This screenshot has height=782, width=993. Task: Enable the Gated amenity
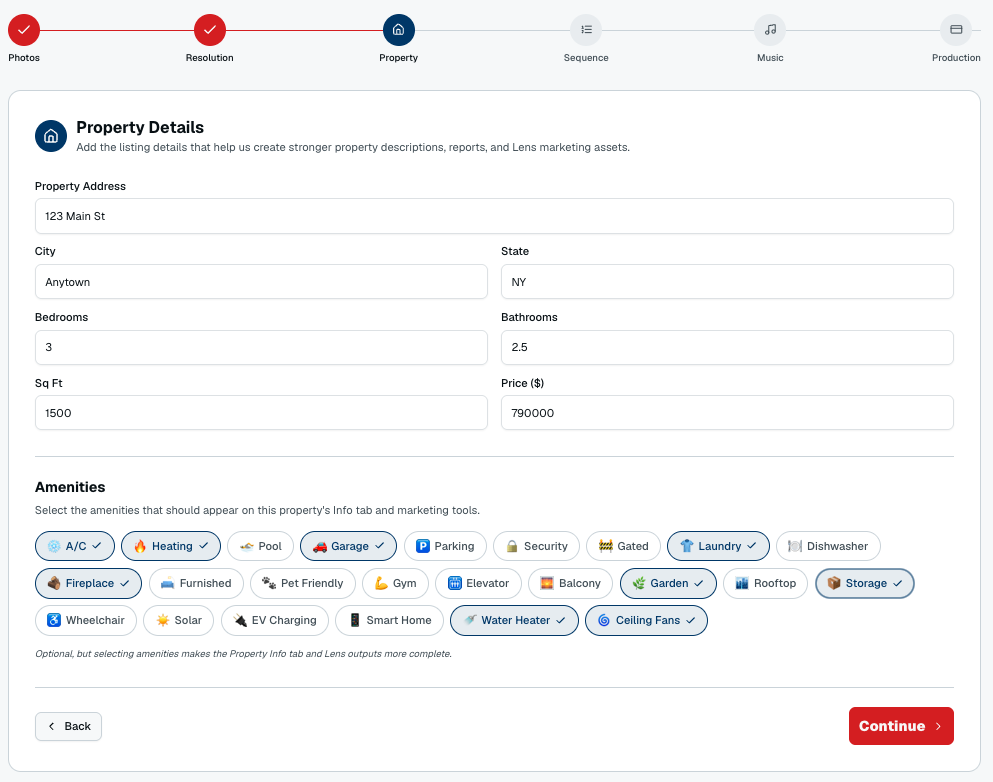[623, 546]
